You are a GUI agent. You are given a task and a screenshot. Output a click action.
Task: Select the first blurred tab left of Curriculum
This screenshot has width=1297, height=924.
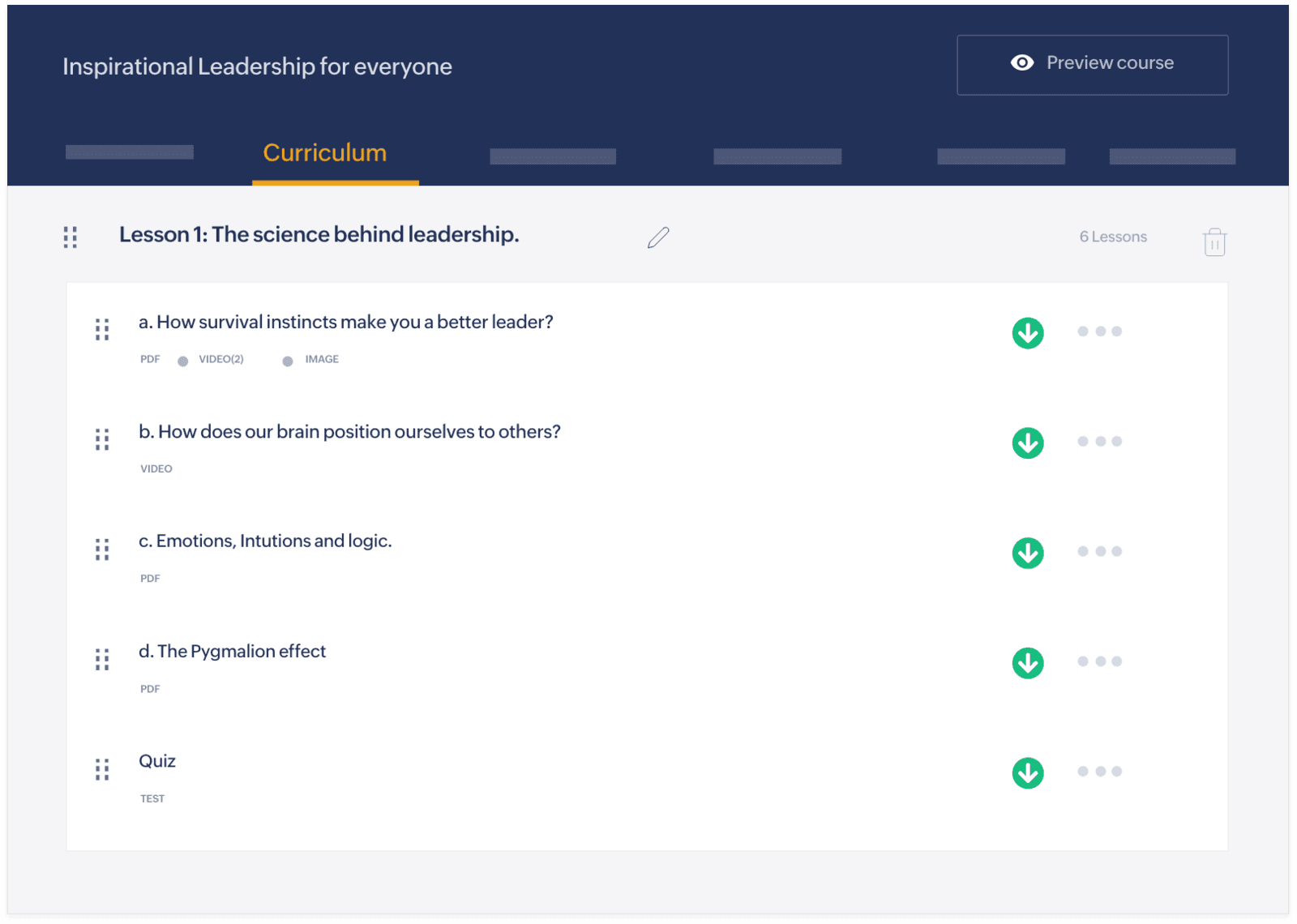(130, 152)
